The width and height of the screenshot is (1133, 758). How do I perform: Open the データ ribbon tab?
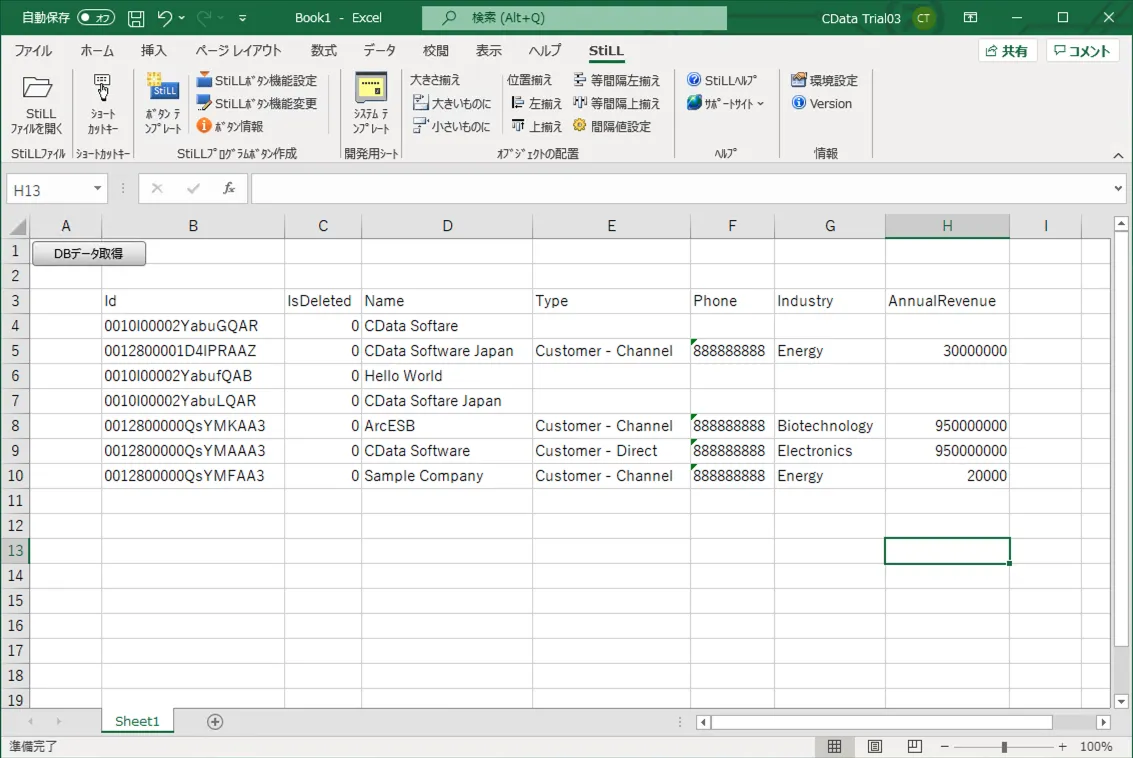pos(379,50)
